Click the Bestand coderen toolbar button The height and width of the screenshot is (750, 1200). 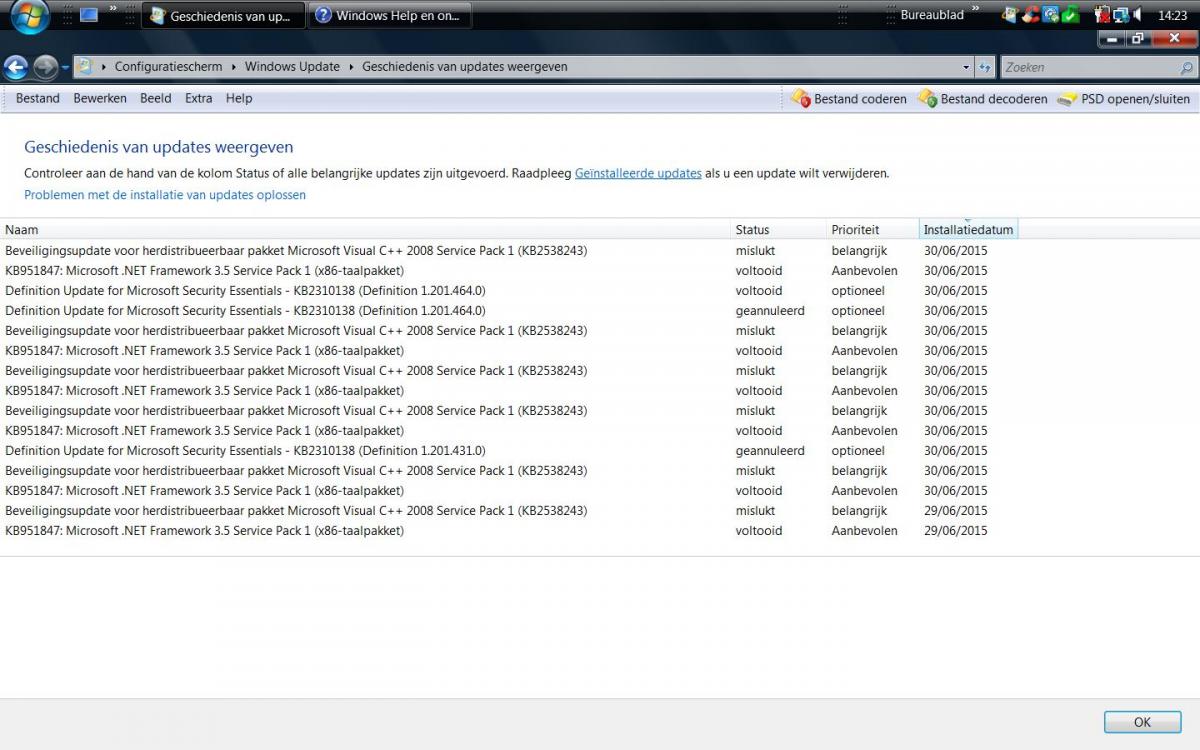coord(848,99)
